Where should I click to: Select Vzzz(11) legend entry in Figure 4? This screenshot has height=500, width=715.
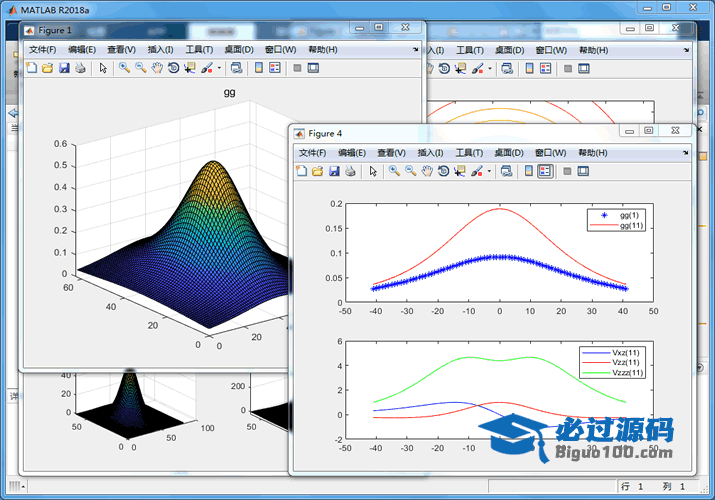pos(612,373)
